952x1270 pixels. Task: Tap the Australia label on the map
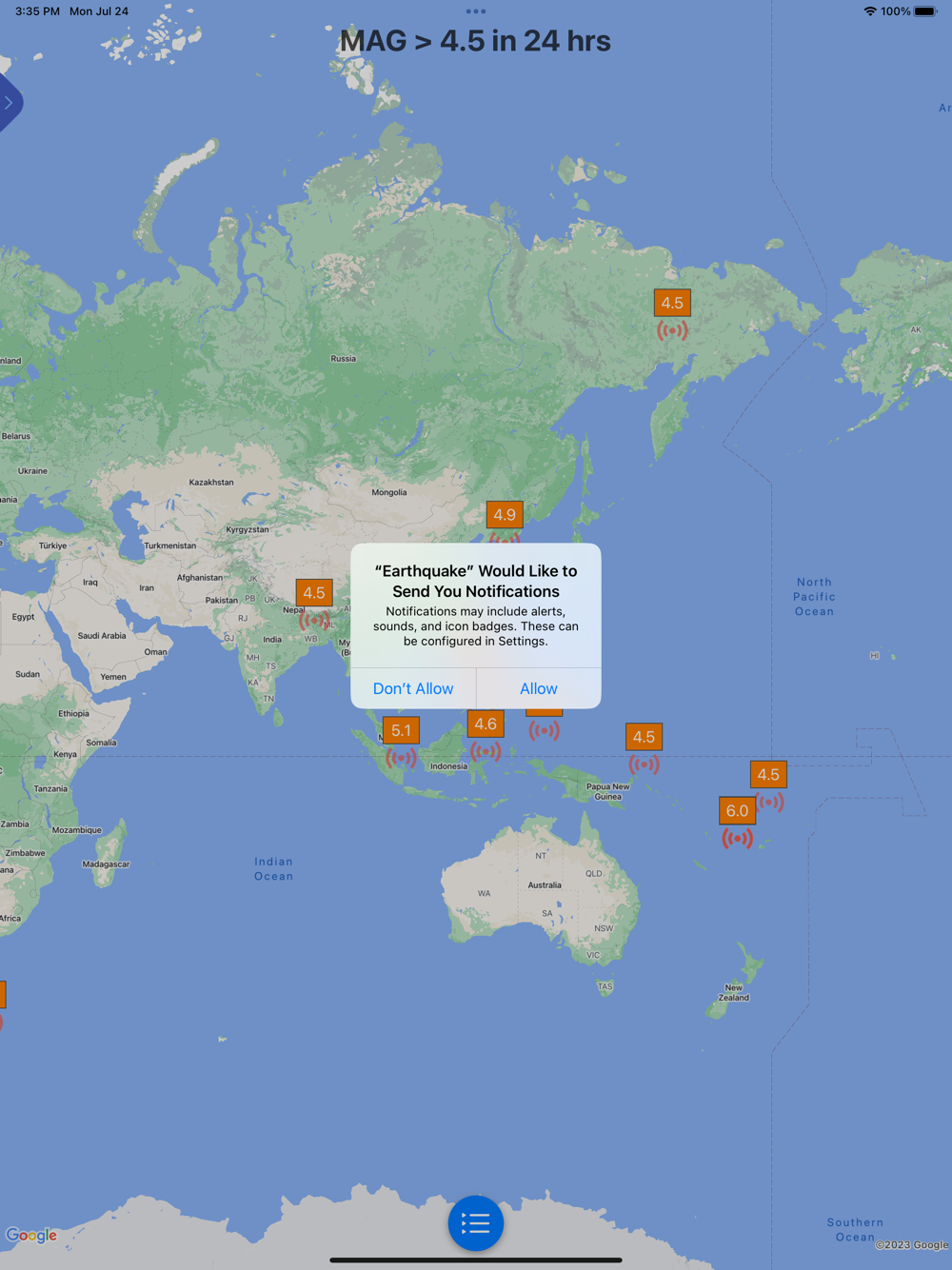tap(545, 885)
